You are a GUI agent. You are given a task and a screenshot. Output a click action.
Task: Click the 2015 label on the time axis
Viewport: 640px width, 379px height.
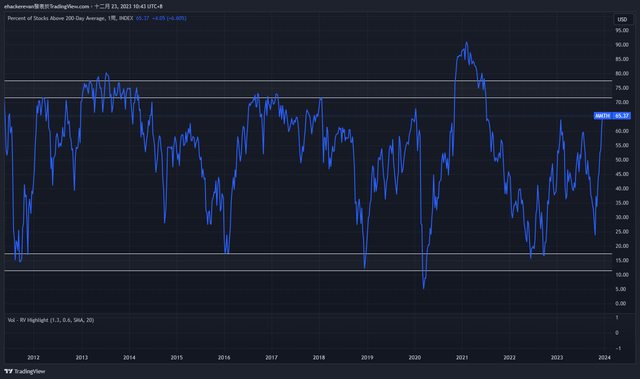(x=176, y=357)
